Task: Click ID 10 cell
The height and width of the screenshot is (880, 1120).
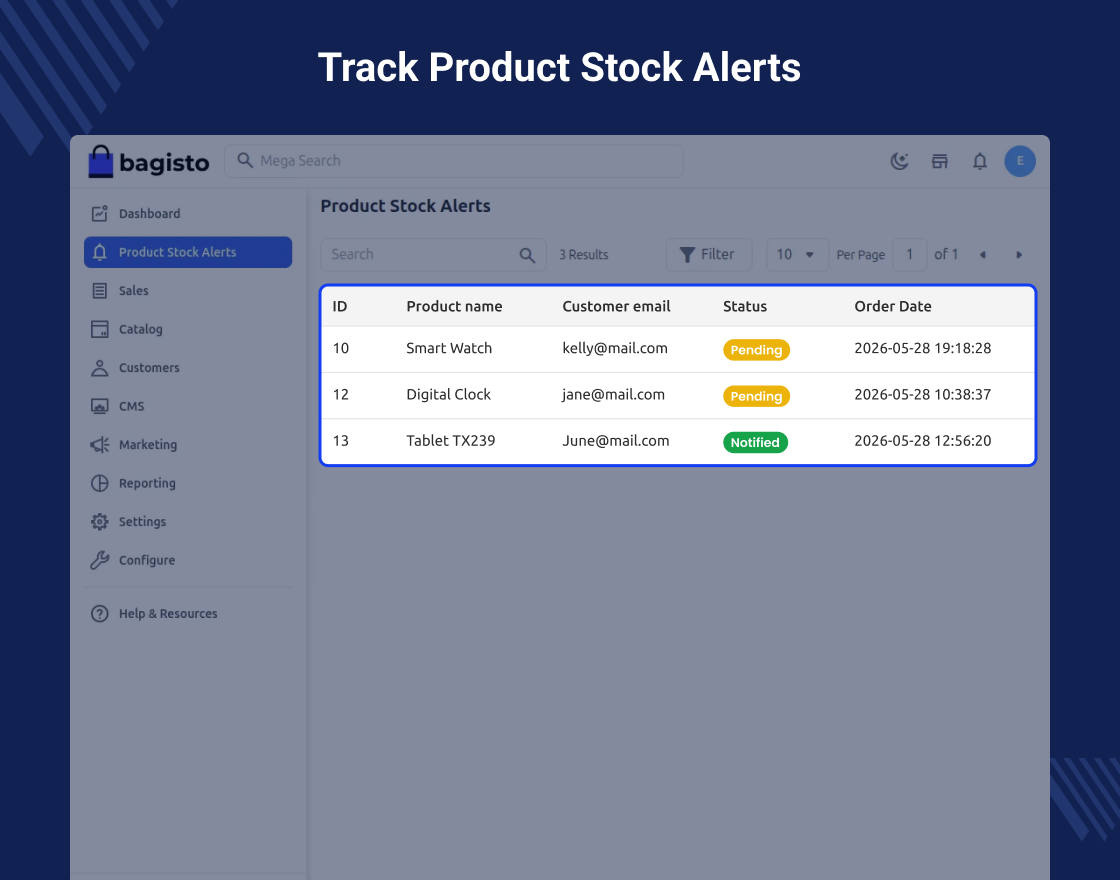Action: pyautogui.click(x=341, y=349)
